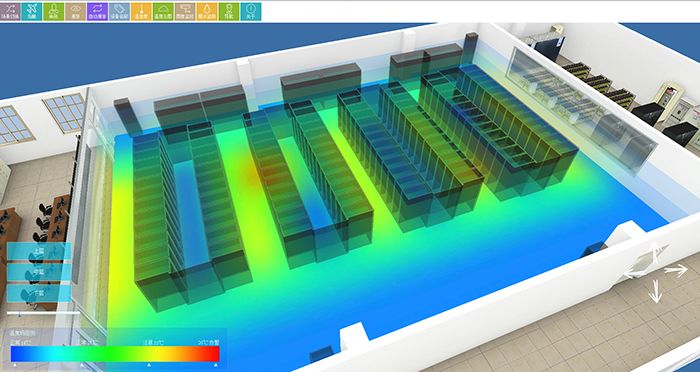Click the green person location pin button
Viewport: 700px width, 372px height.
(x=229, y=11)
